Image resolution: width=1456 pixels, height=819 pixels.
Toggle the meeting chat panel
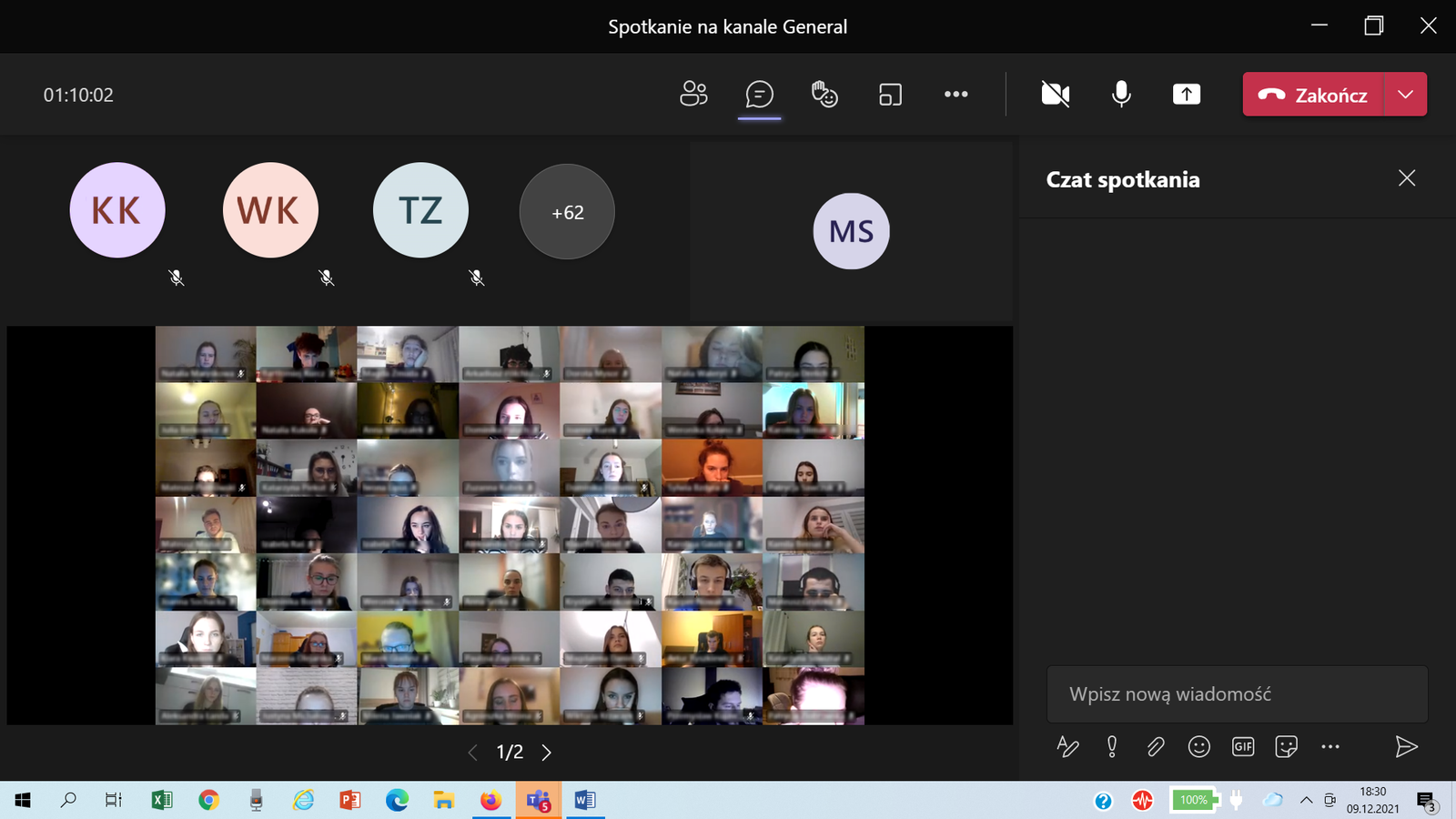[x=759, y=94]
